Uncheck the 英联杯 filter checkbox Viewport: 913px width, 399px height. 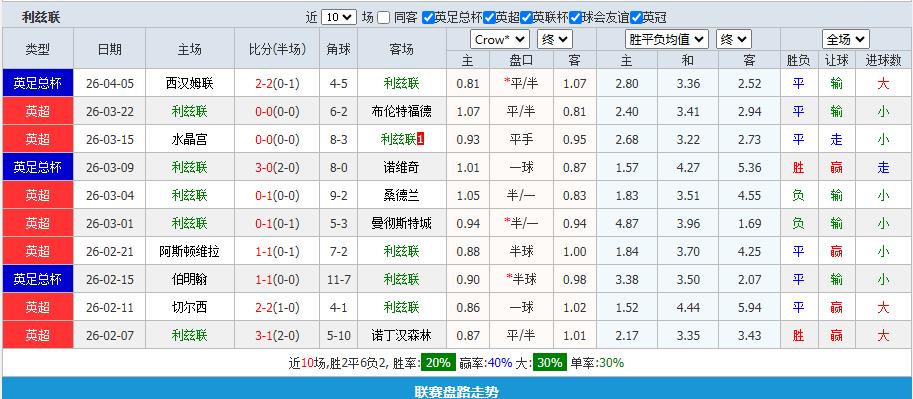point(526,17)
